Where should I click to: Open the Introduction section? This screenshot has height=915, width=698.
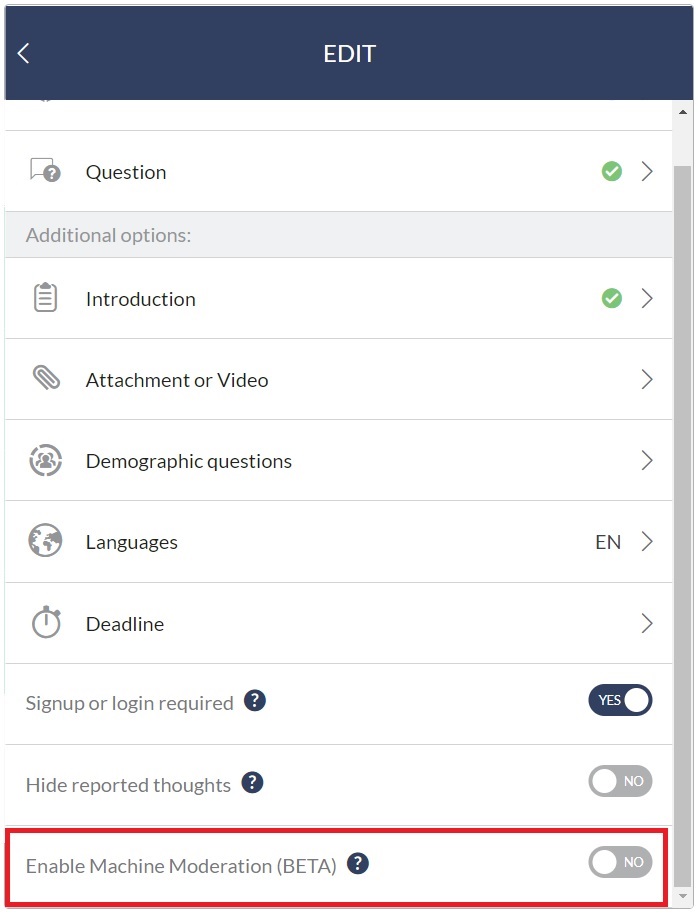click(x=338, y=298)
